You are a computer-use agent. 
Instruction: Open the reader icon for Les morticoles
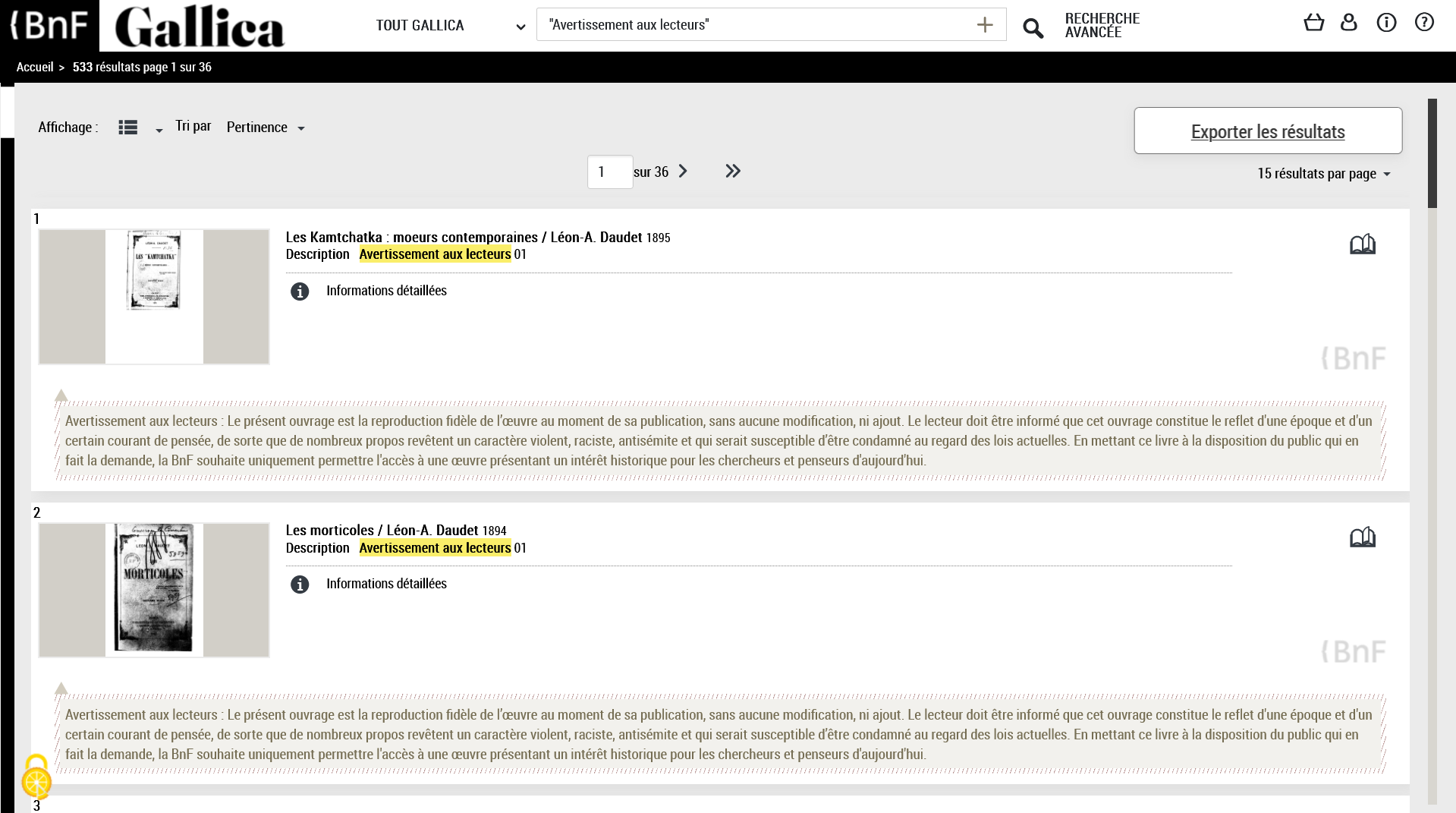coord(1362,537)
